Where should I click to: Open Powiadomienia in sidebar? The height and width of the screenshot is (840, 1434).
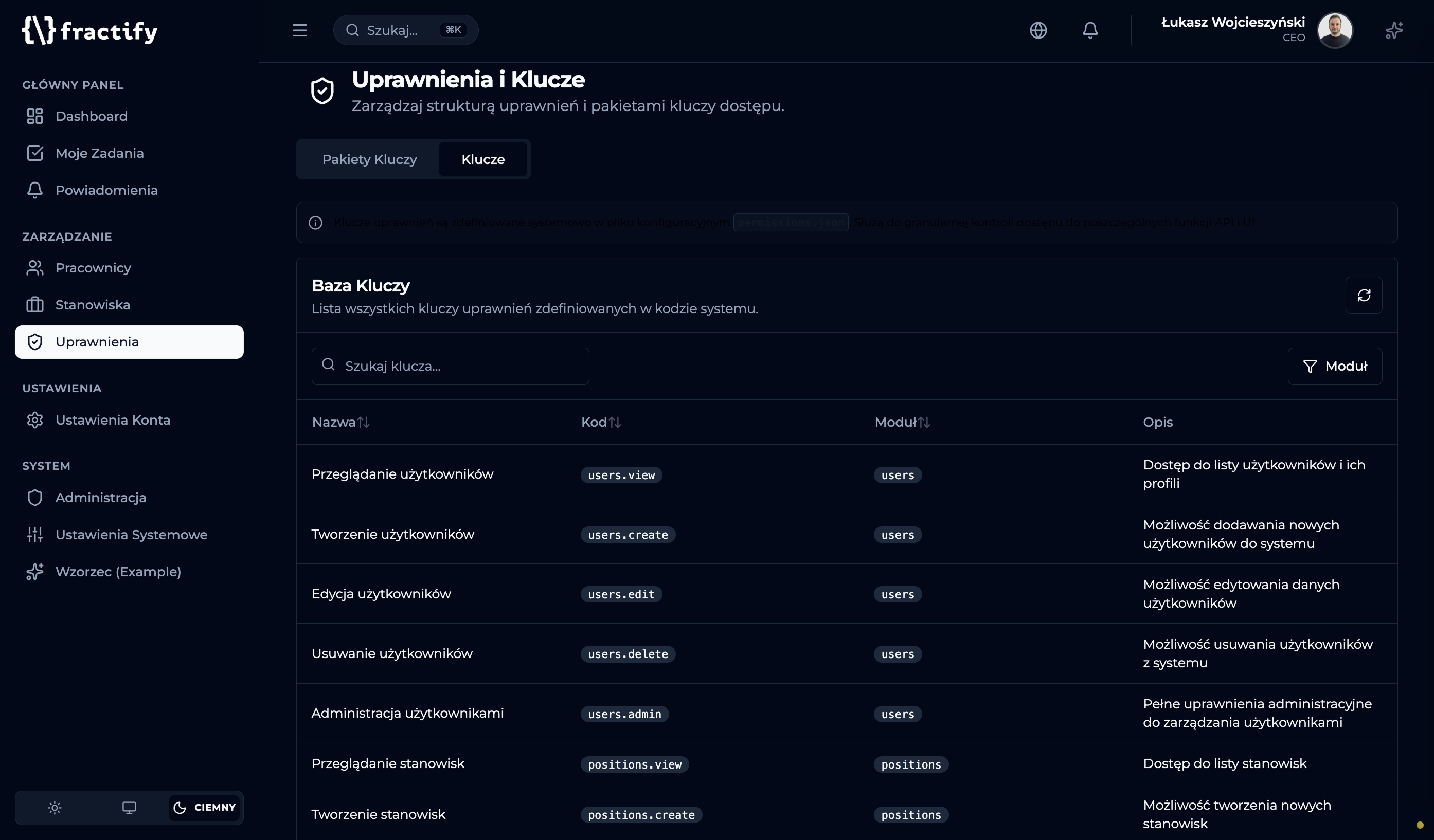point(129,190)
